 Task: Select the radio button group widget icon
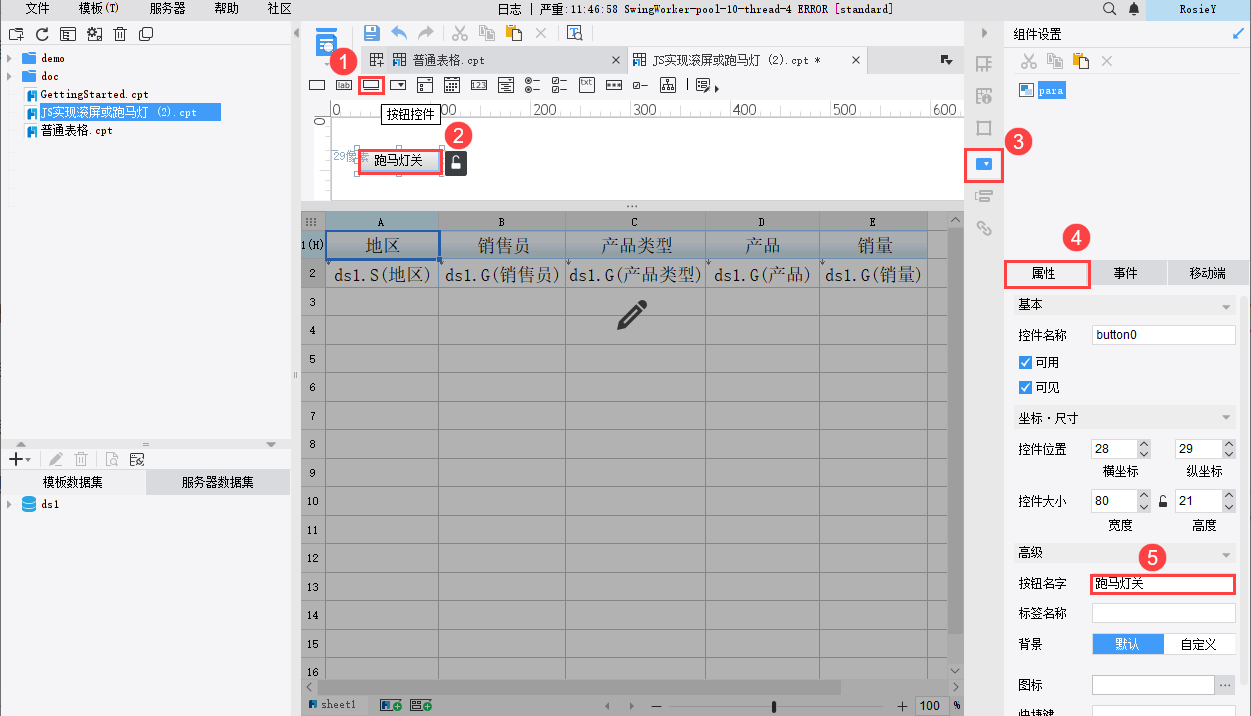533,85
